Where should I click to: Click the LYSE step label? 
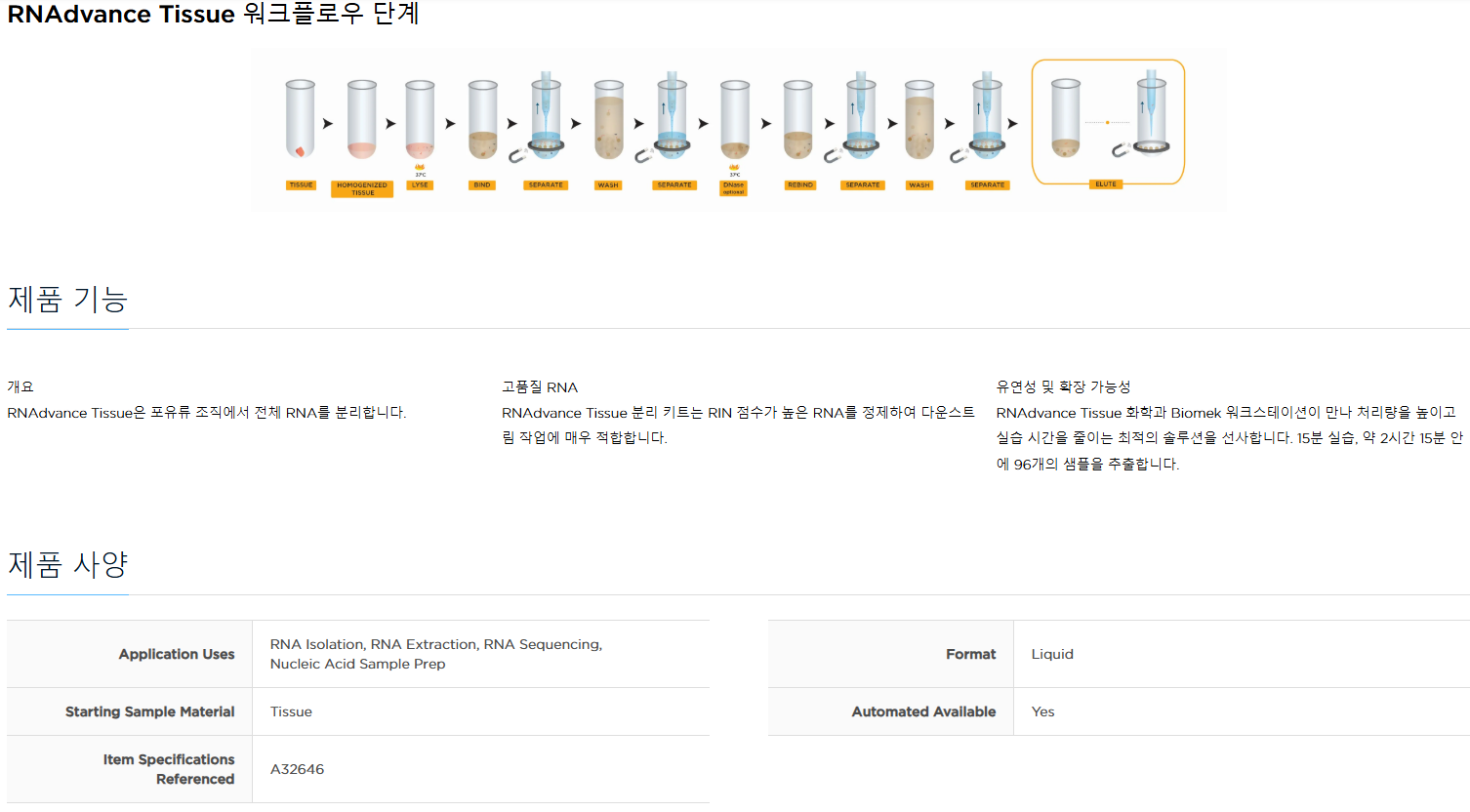420,184
